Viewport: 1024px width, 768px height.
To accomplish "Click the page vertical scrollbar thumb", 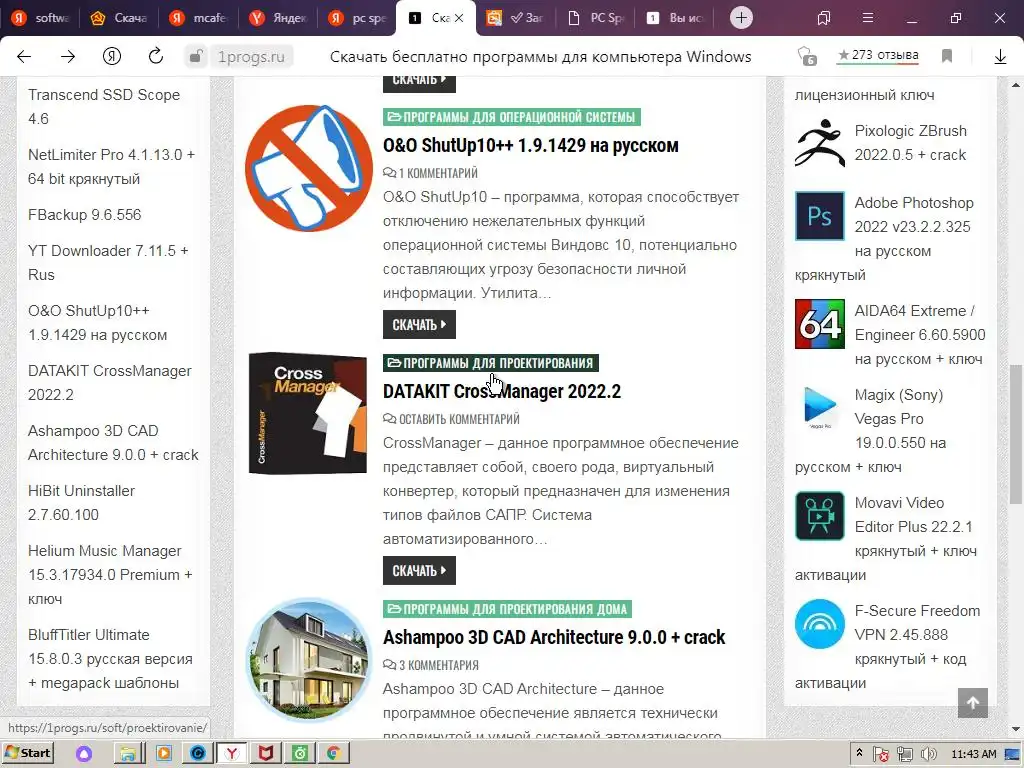I will click(1016, 434).
